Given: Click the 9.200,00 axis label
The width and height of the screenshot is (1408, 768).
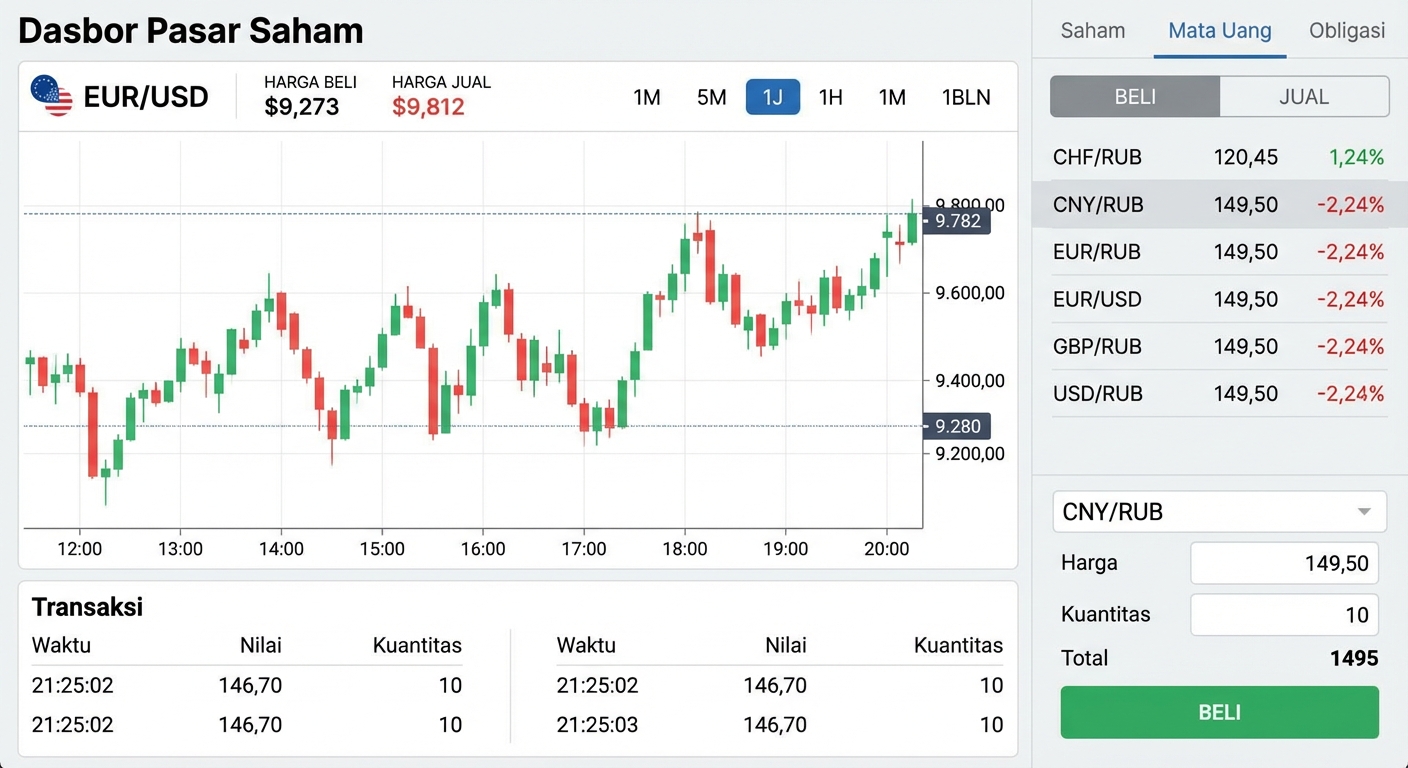Looking at the screenshot, I should pos(970,454).
